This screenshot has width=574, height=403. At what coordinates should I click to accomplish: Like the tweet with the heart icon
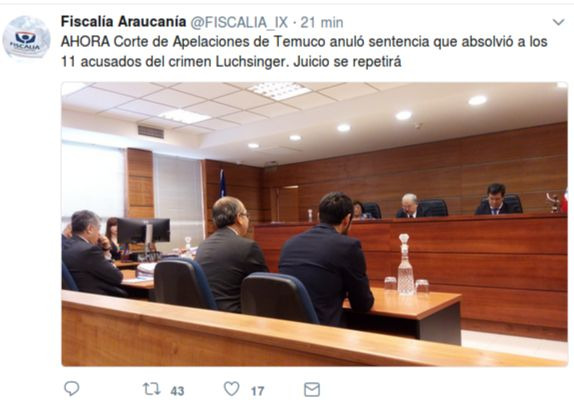click(231, 389)
